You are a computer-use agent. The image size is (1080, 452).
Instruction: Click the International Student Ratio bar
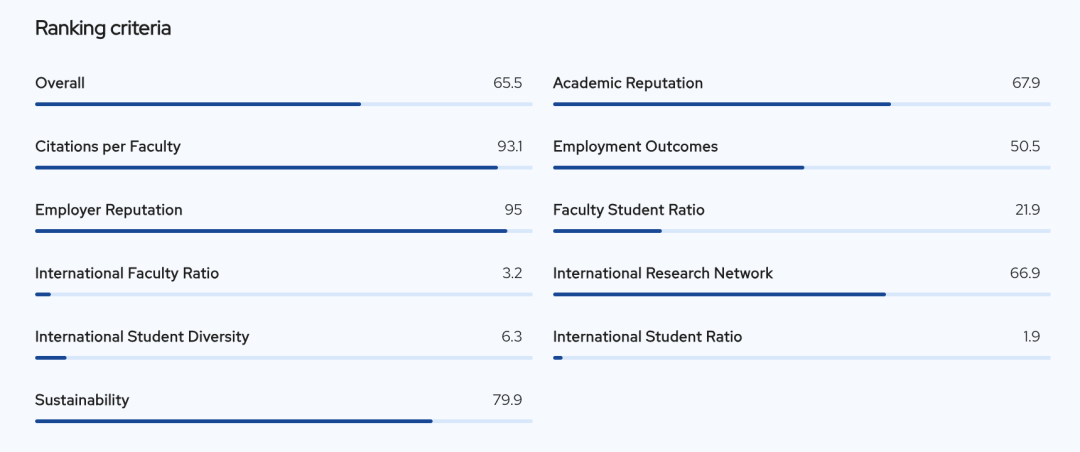(801, 357)
